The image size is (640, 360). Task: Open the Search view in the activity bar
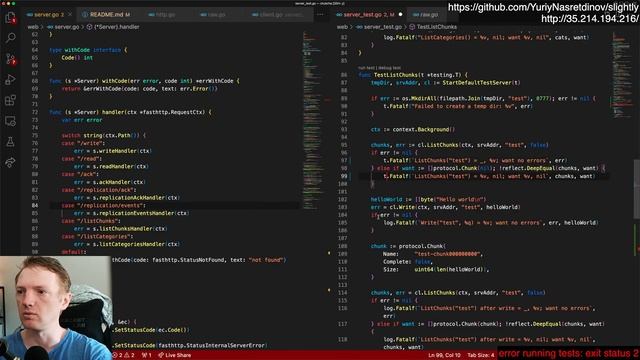10,38
